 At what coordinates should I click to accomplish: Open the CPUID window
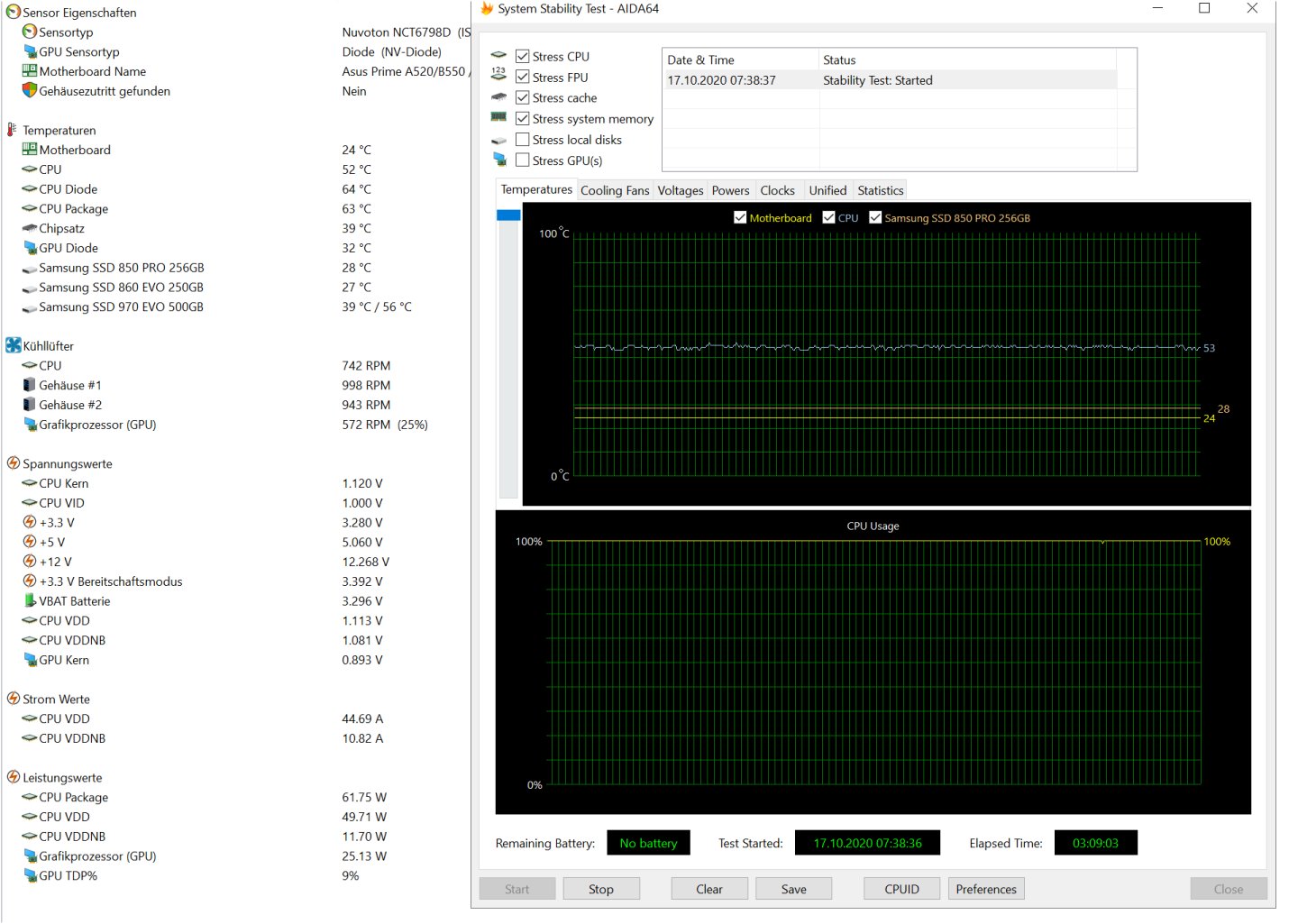901,889
